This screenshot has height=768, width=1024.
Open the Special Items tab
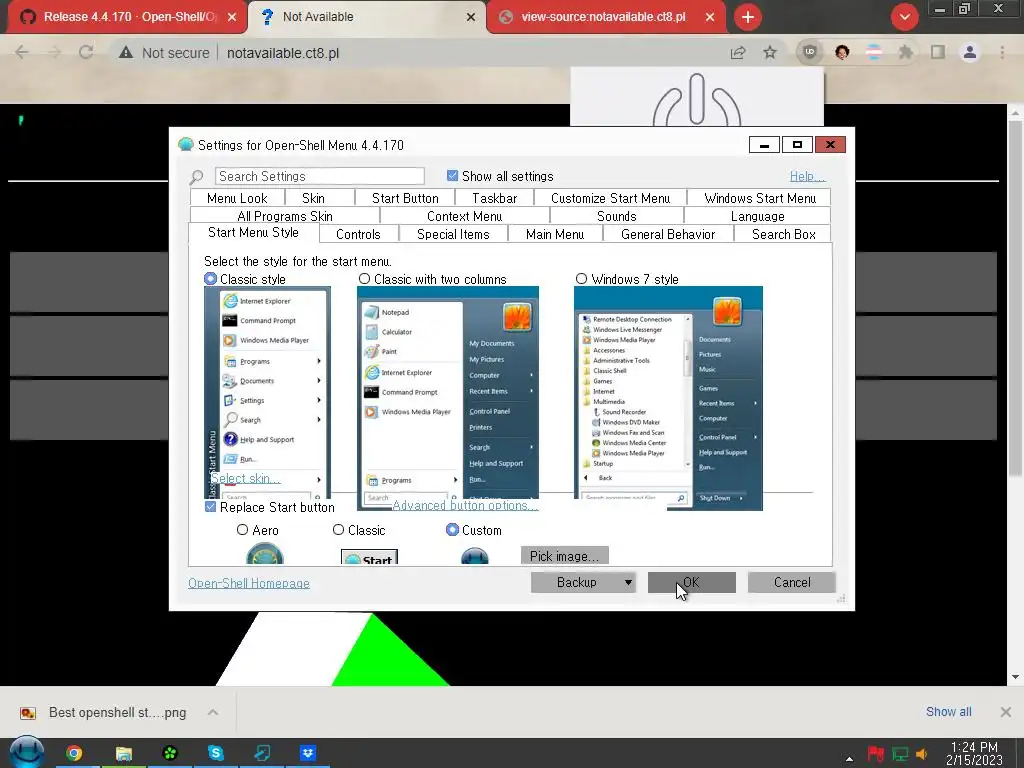click(x=453, y=234)
